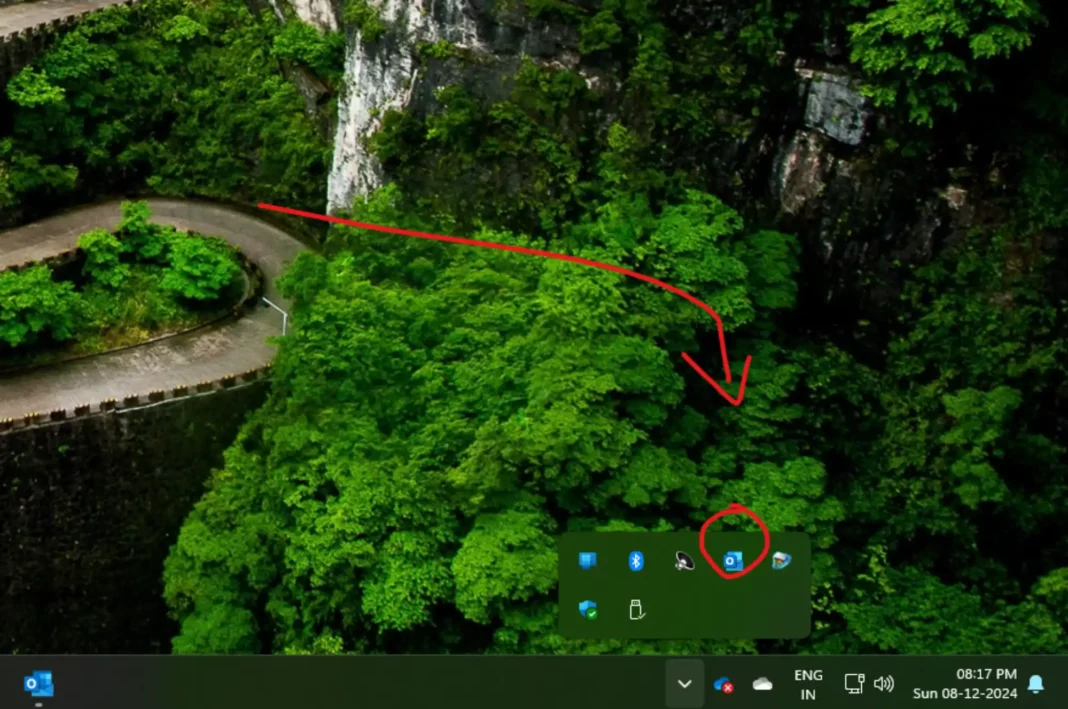Image resolution: width=1068 pixels, height=709 pixels.
Task: Collapse the hidden icons chevron
Action: coord(685,684)
